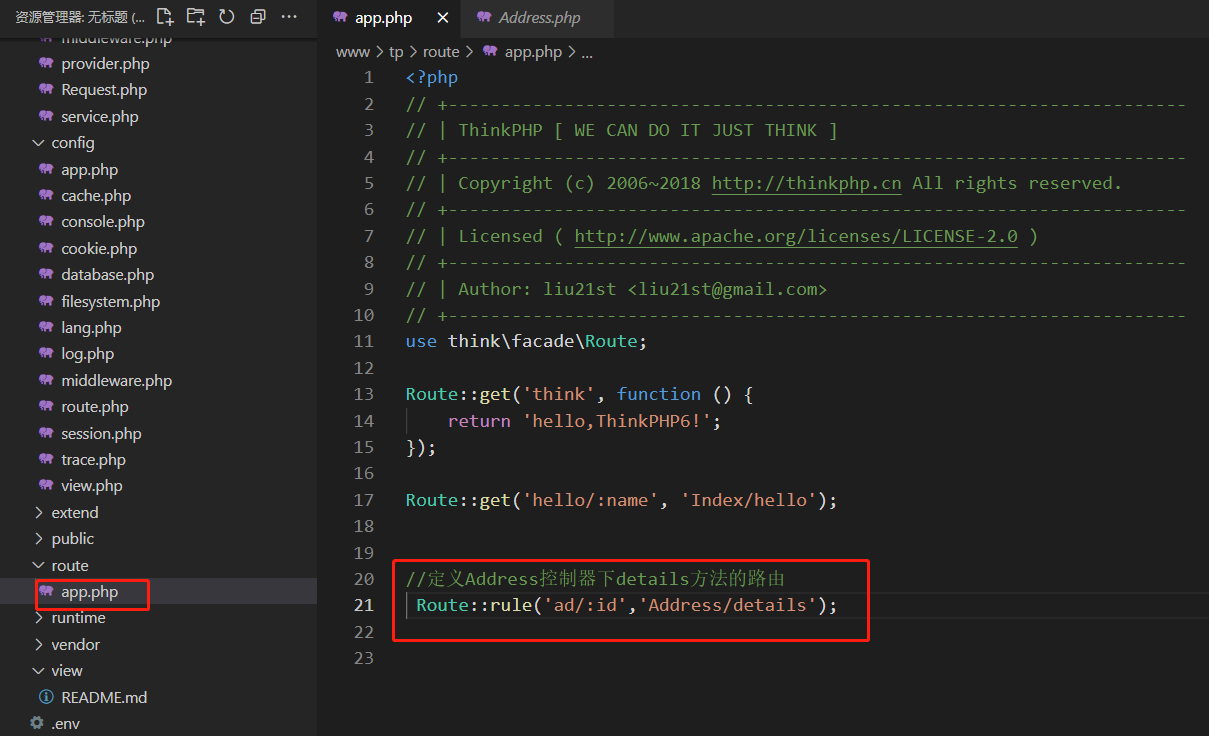Click the PHP icon on the Address.php tab
The height and width of the screenshot is (736, 1209).
click(484, 18)
